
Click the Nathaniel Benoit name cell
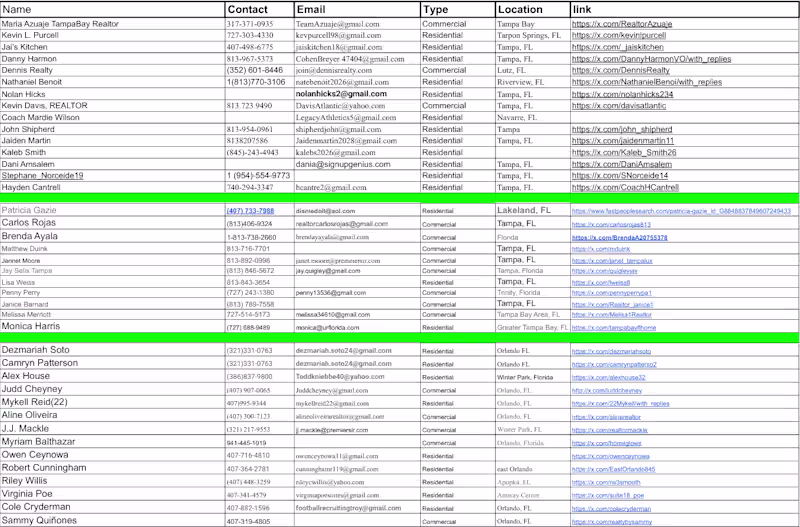(112, 82)
